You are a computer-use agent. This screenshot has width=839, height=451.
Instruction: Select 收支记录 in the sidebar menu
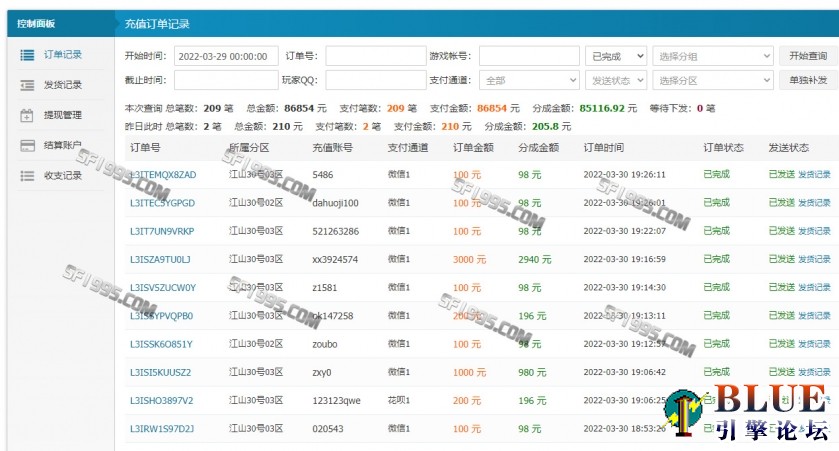(x=63, y=175)
